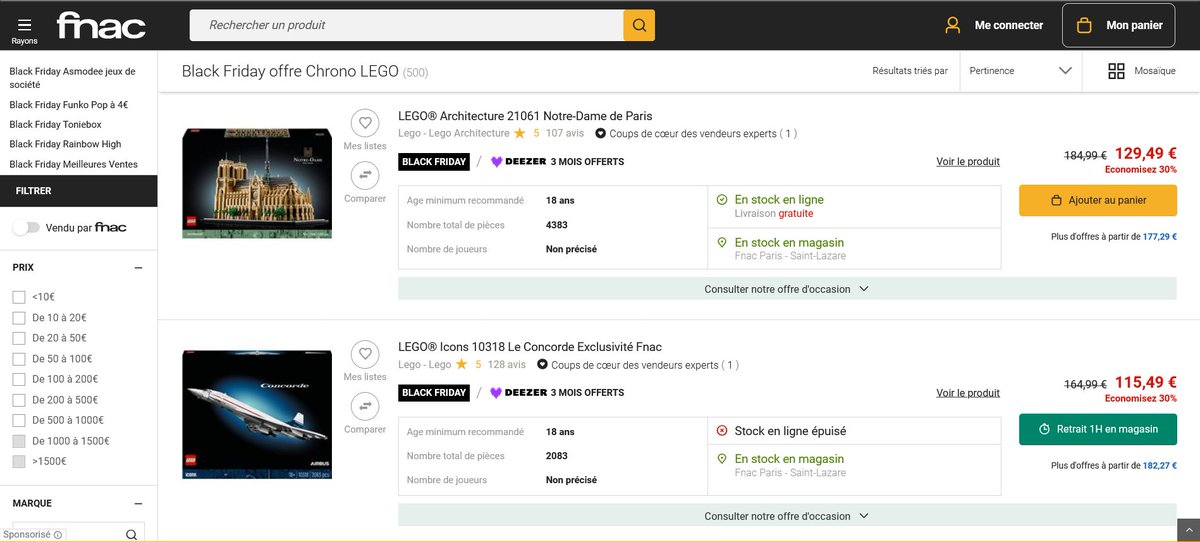Open Black Friday Funko Pop à 4€
1200x542 pixels.
(x=69, y=104)
